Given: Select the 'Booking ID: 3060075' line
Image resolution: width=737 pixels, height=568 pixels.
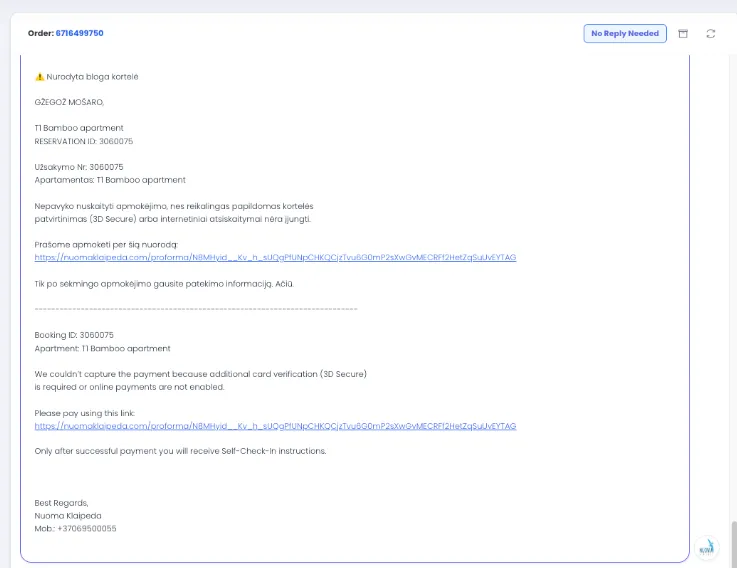Looking at the screenshot, I should coord(74,335).
